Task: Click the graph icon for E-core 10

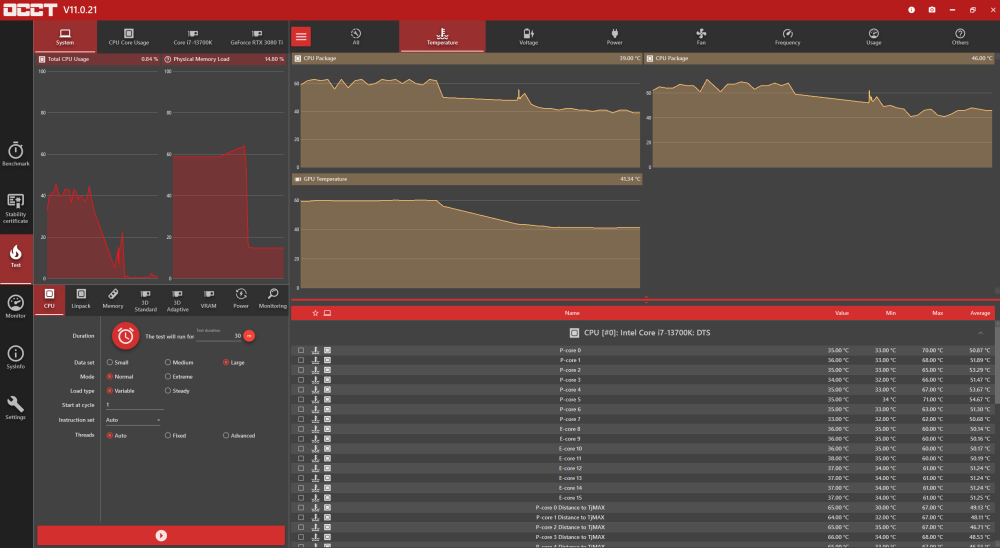Action: pyautogui.click(x=315, y=448)
